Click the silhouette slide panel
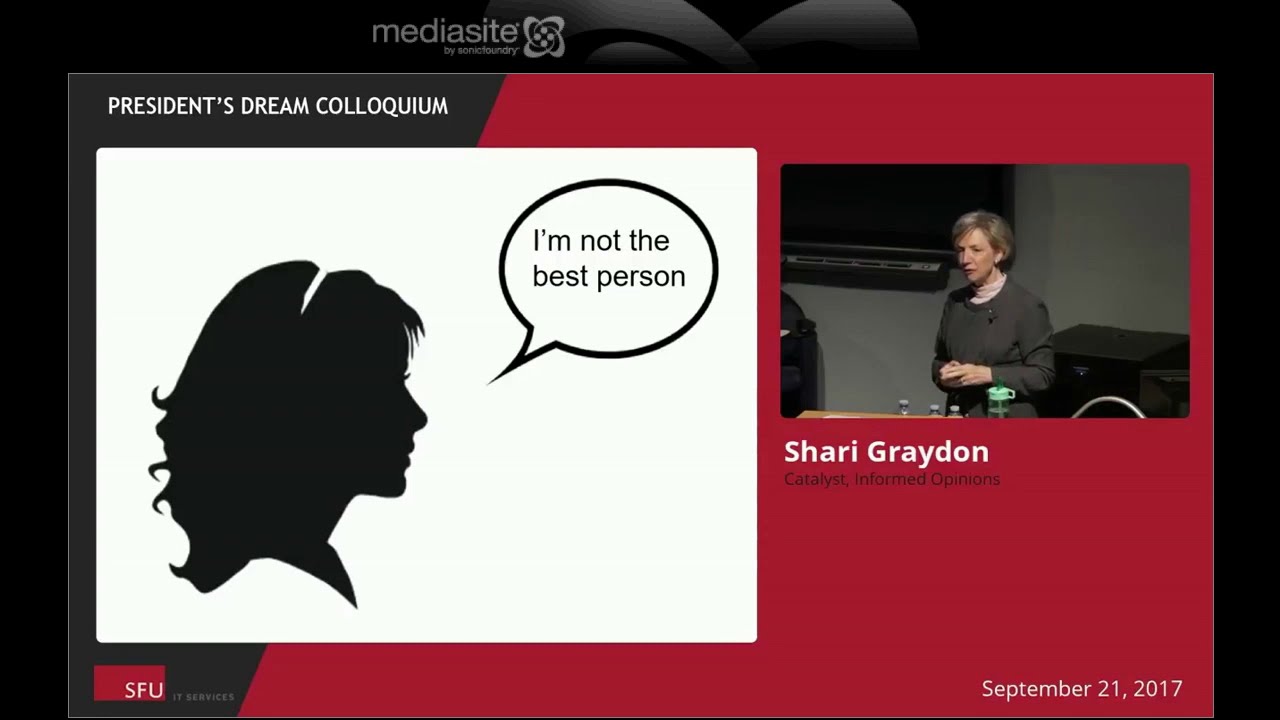 426,395
